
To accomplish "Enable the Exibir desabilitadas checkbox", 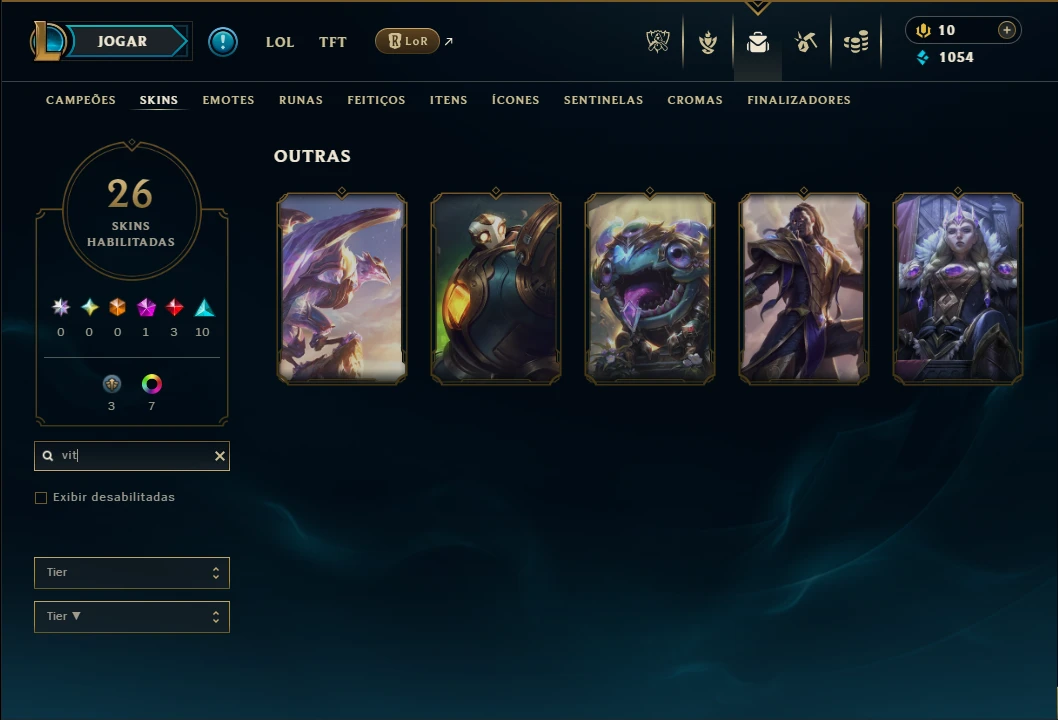I will click(x=41, y=498).
